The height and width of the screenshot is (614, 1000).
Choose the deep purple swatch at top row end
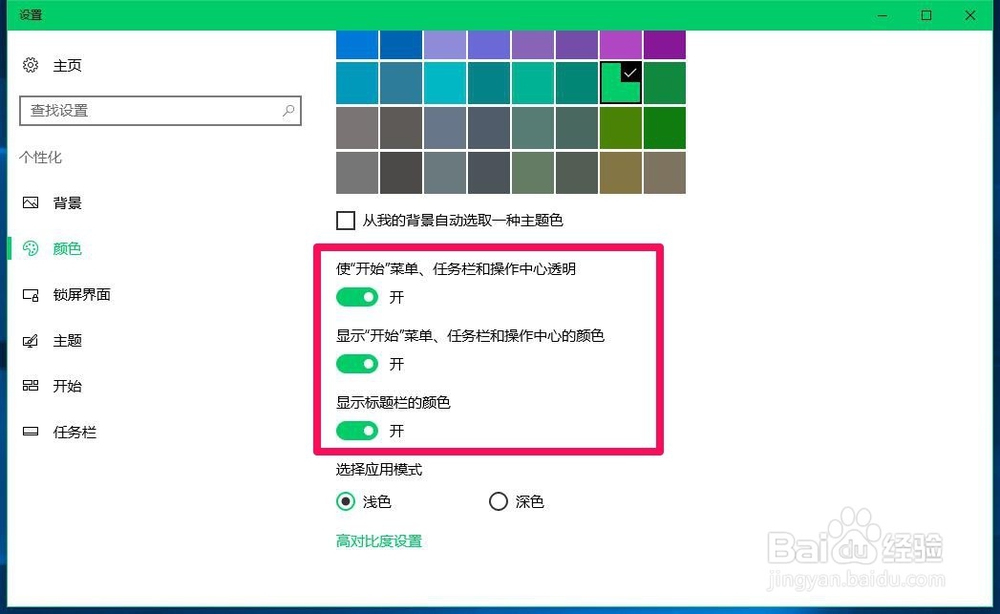tap(665, 45)
